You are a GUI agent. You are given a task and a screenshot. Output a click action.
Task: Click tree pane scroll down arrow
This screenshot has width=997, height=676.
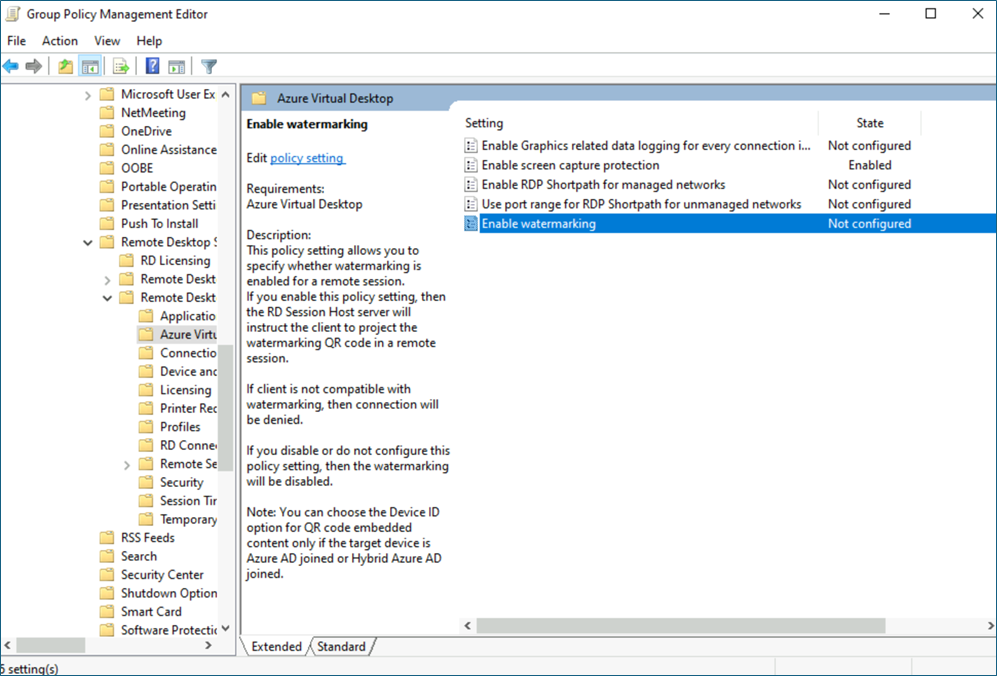(x=226, y=629)
